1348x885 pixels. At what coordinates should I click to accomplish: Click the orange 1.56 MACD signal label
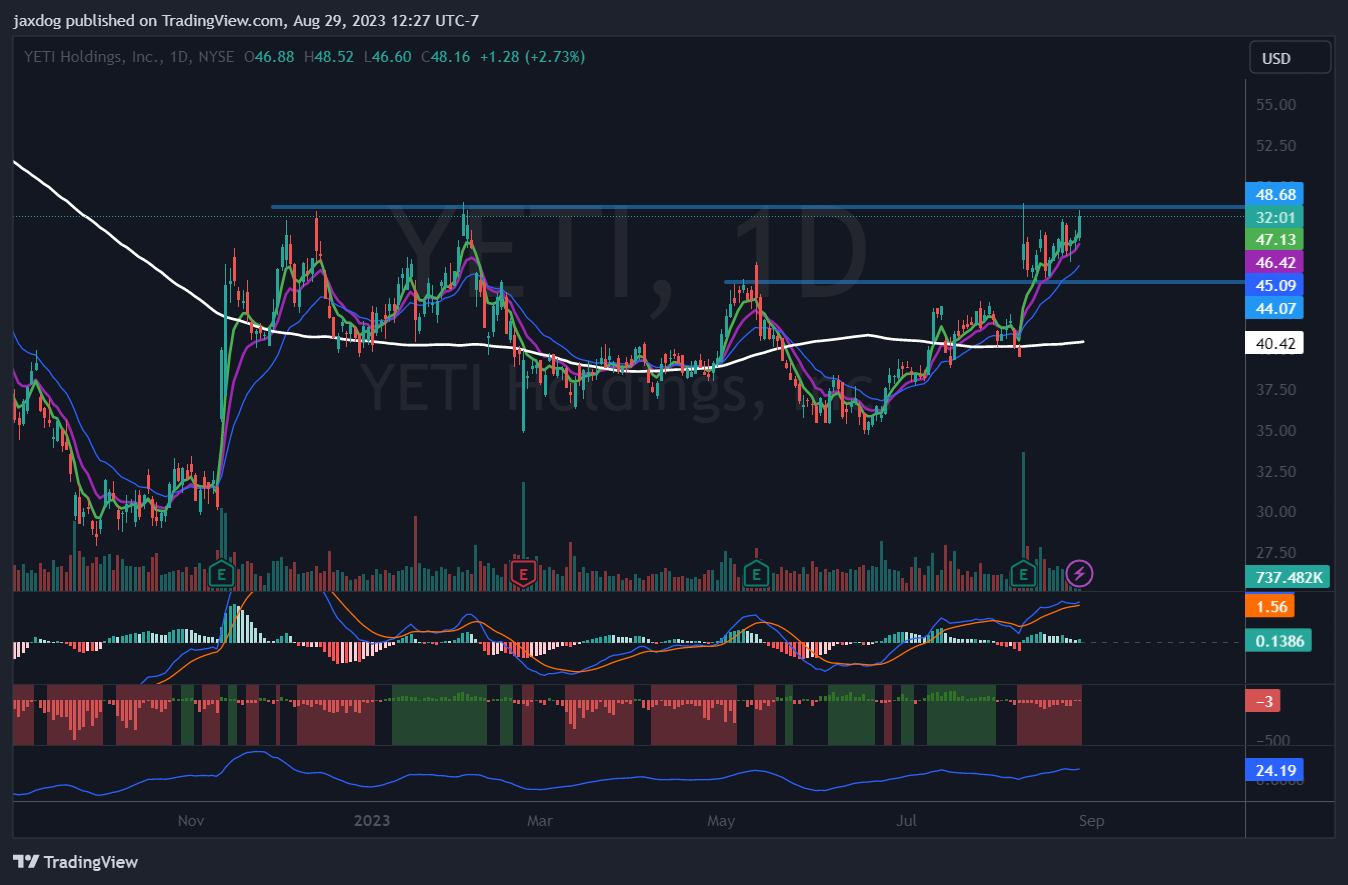click(1270, 606)
